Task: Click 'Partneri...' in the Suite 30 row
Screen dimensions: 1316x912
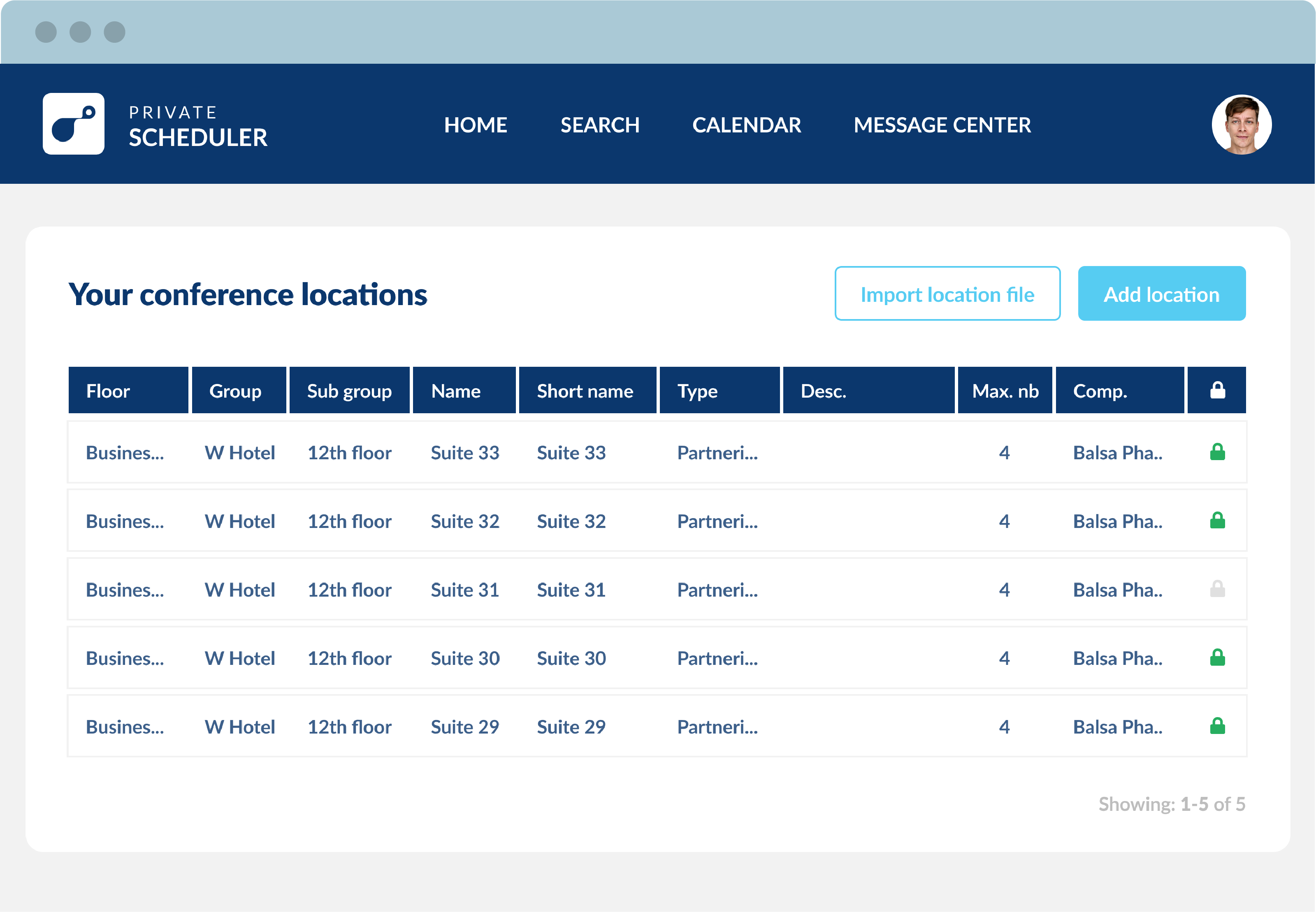Action: [x=717, y=658]
